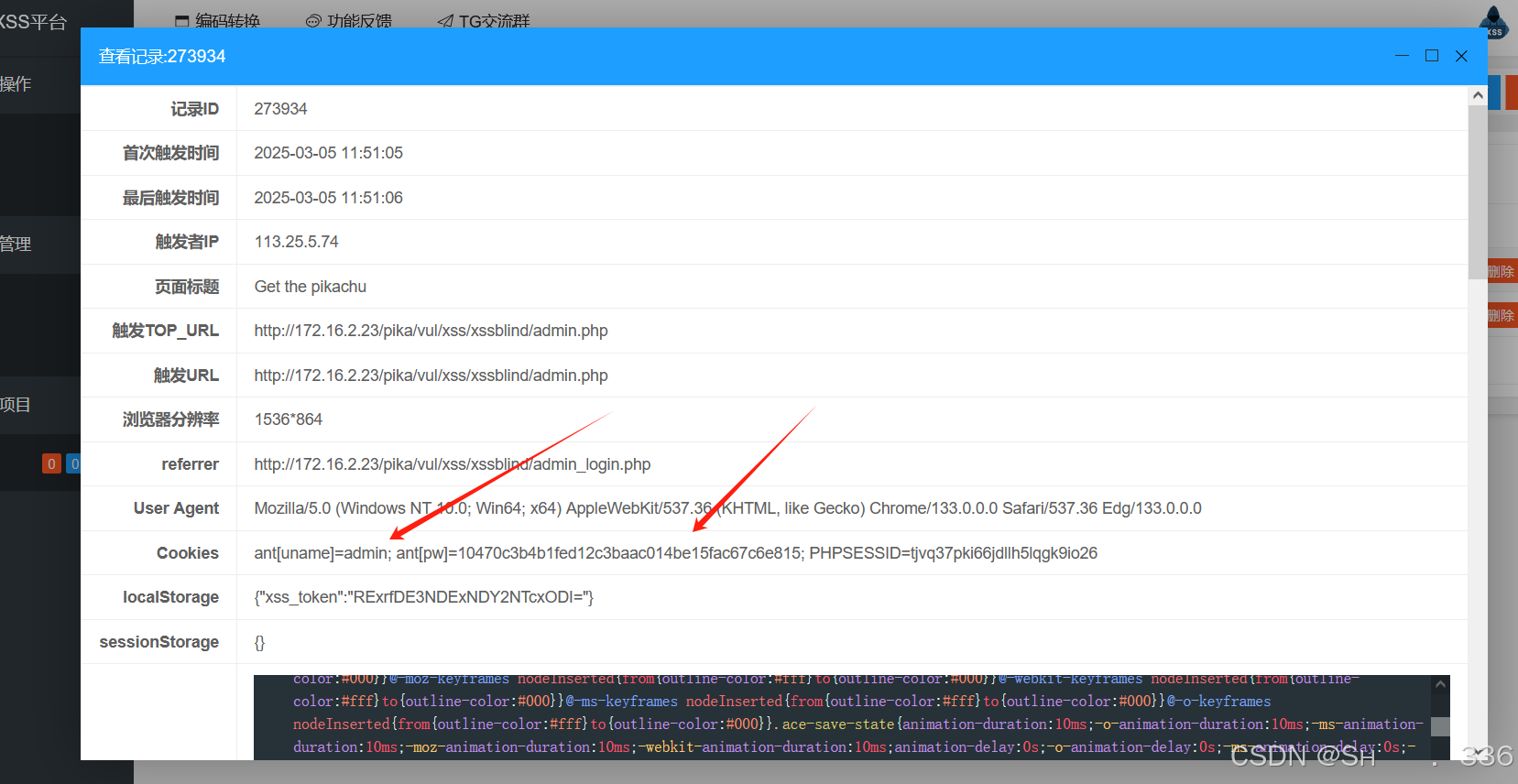
Task: Click the 触发URL admin.php address
Action: click(x=431, y=376)
